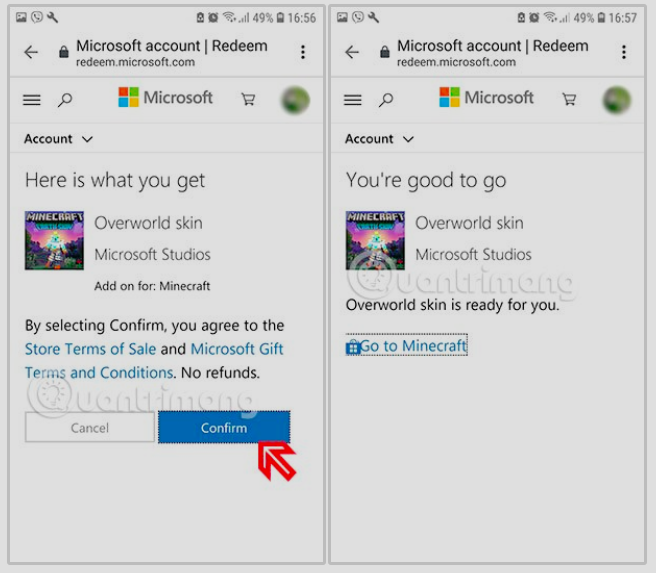Viewport: 656px width, 573px height.
Task: Open the three-dot browser menu on right screen
Action: pos(624,52)
